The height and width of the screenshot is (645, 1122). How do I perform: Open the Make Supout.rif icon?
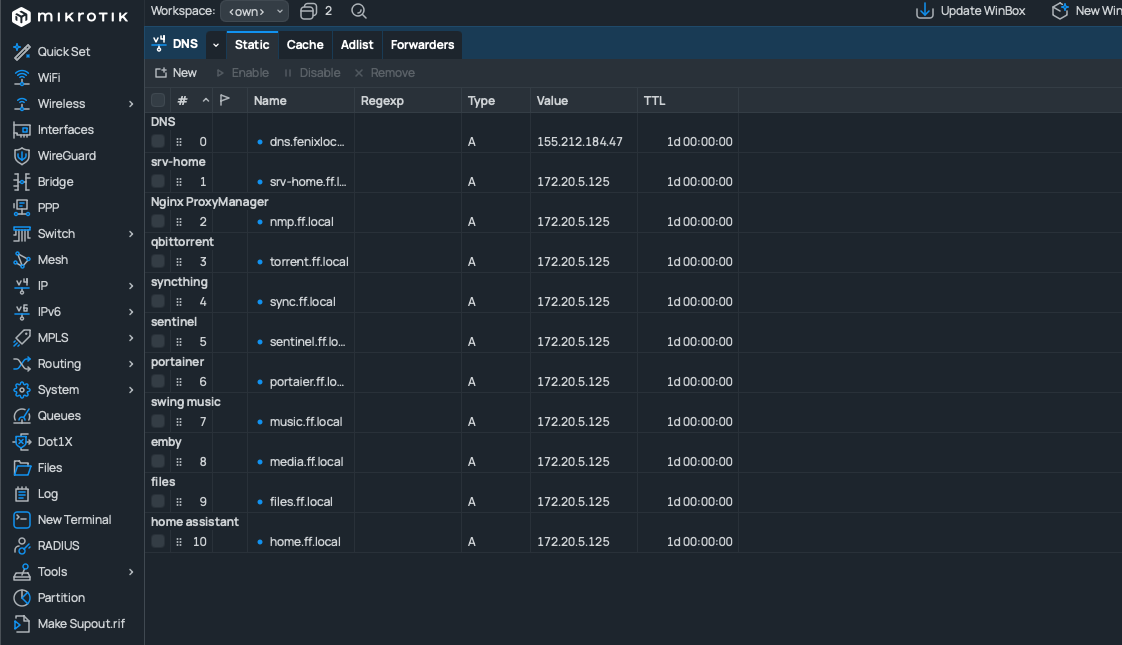pyautogui.click(x=21, y=624)
